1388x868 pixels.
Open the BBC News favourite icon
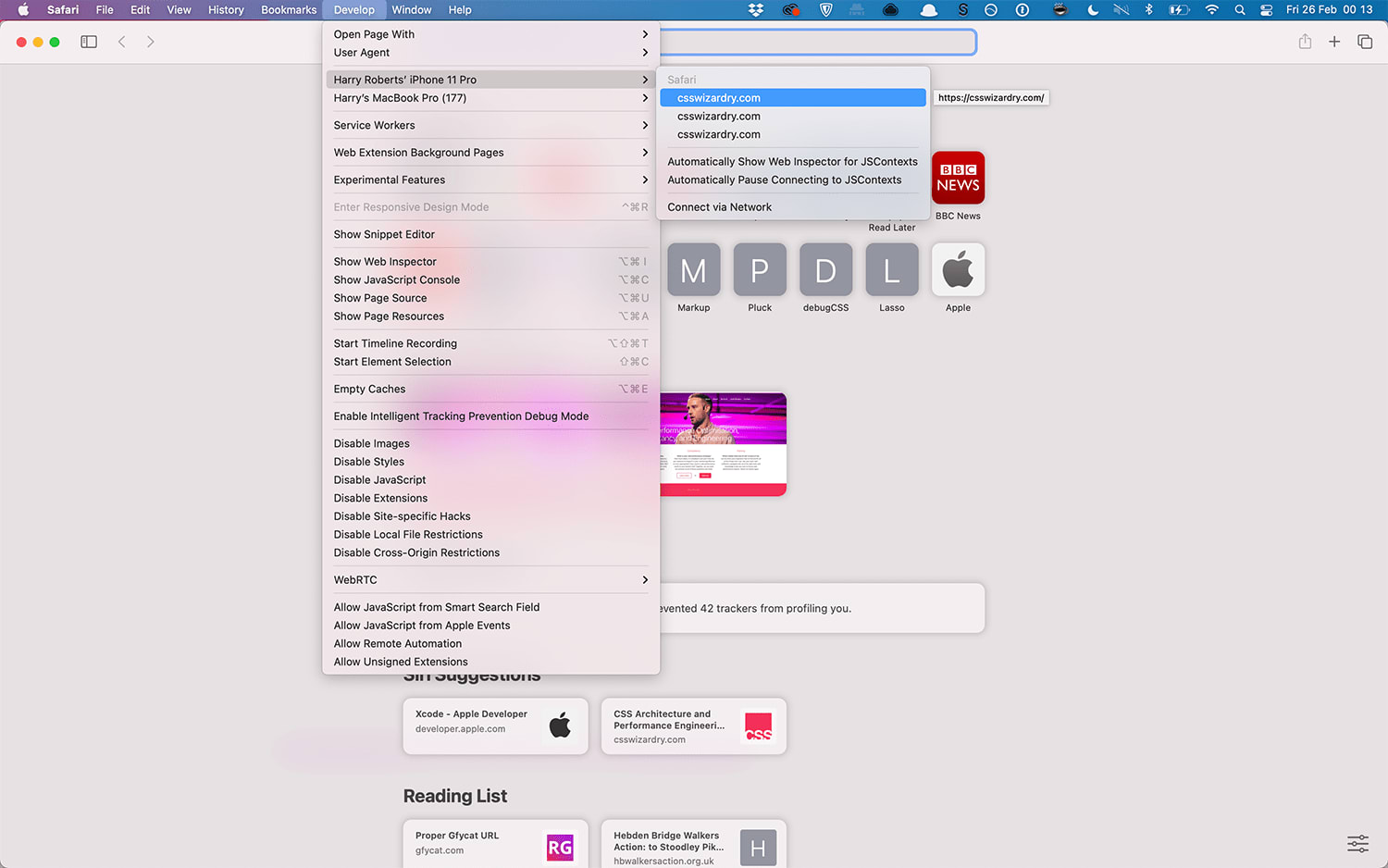pos(958,178)
